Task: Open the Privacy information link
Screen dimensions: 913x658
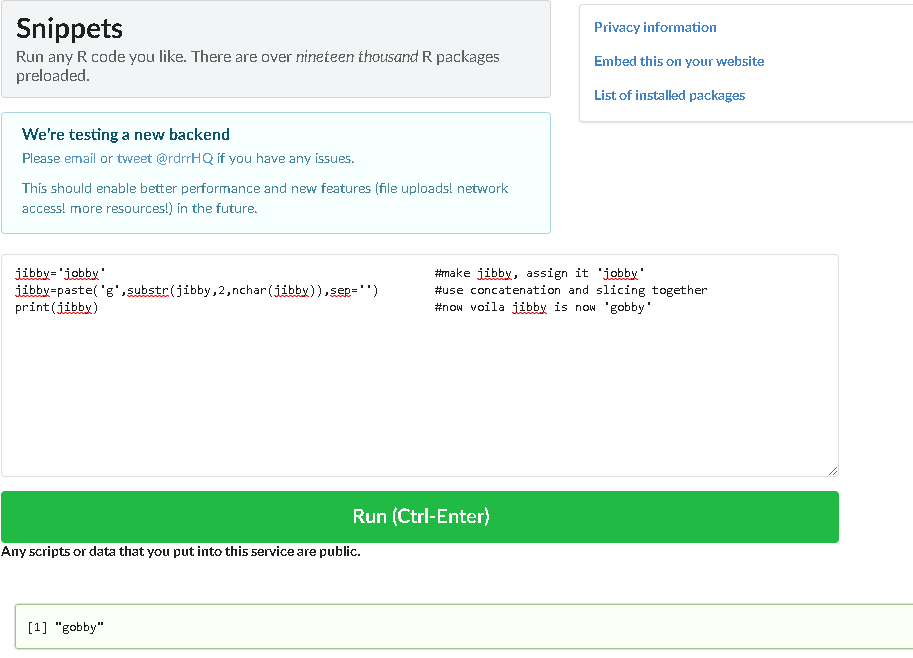Action: click(655, 27)
